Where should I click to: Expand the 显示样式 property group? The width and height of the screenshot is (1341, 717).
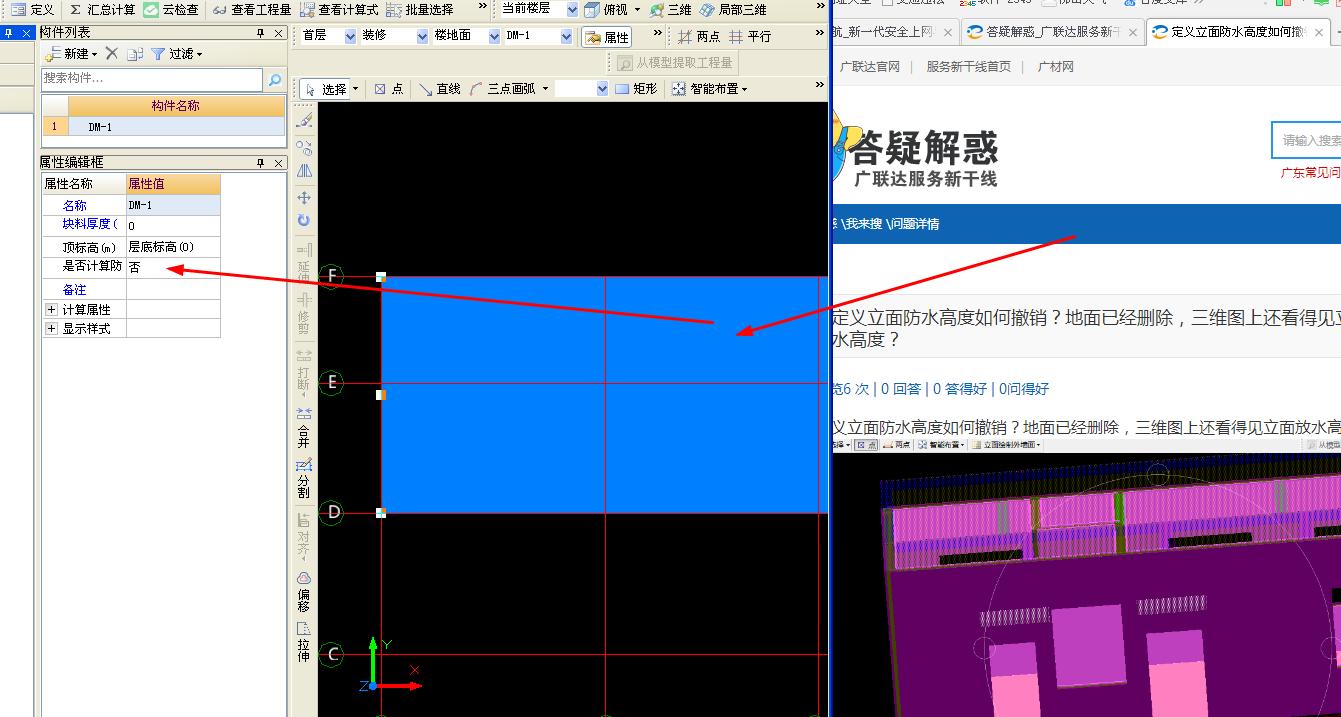pos(51,328)
